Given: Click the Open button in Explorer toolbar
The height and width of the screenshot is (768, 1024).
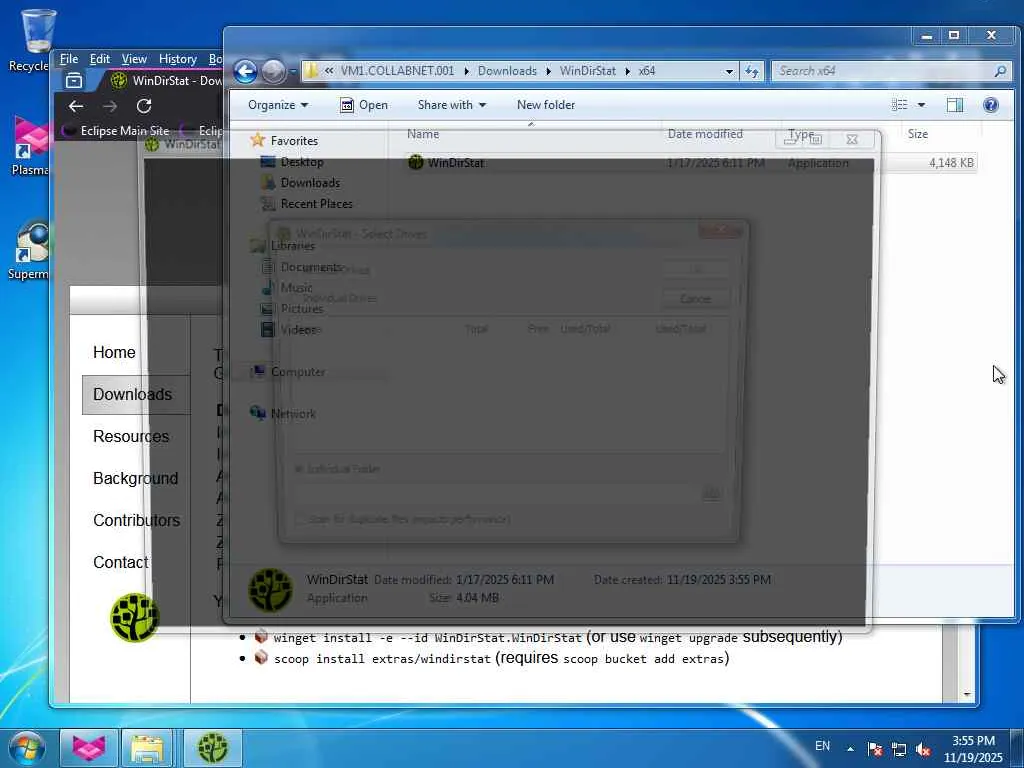Looking at the screenshot, I should coord(364,105).
